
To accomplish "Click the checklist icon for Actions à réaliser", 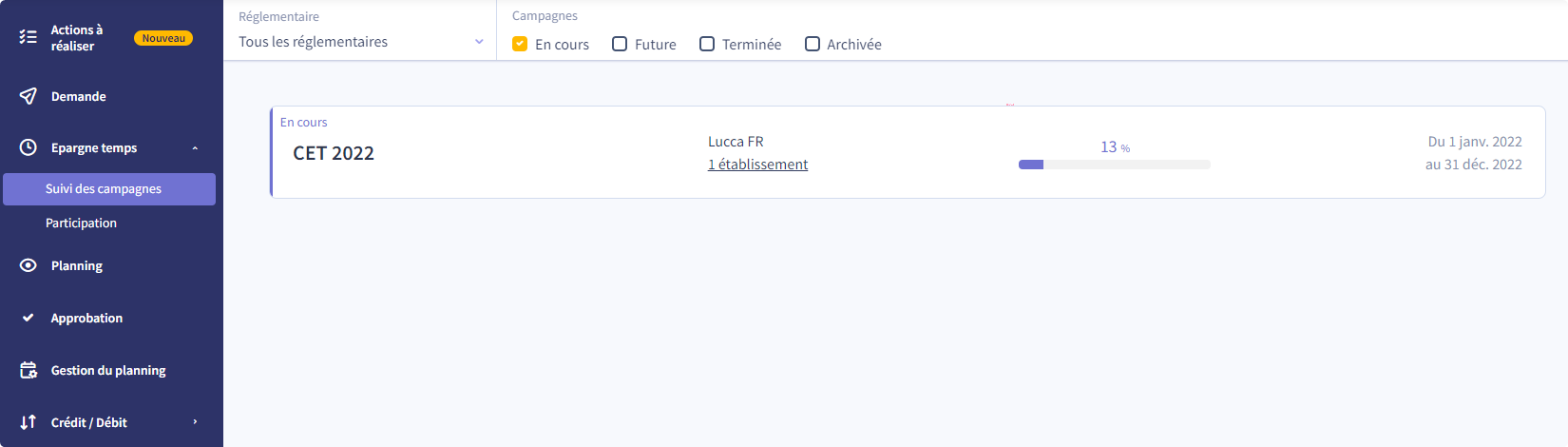I will click(x=29, y=37).
